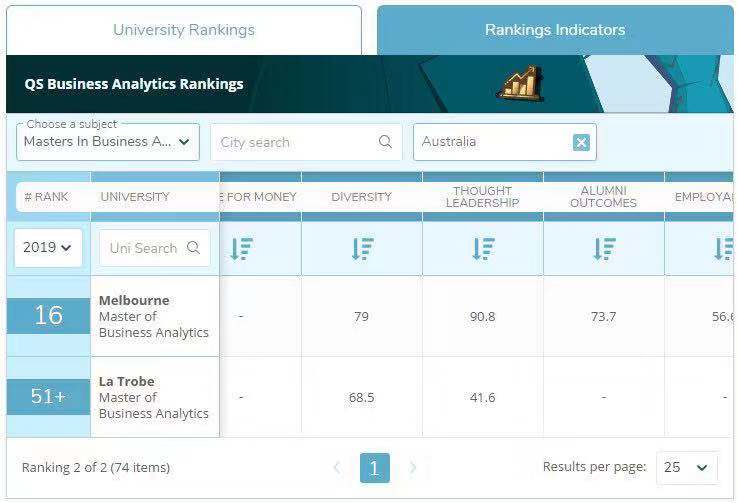Select the Rankings Indicators tab
738x503 pixels.
click(555, 30)
